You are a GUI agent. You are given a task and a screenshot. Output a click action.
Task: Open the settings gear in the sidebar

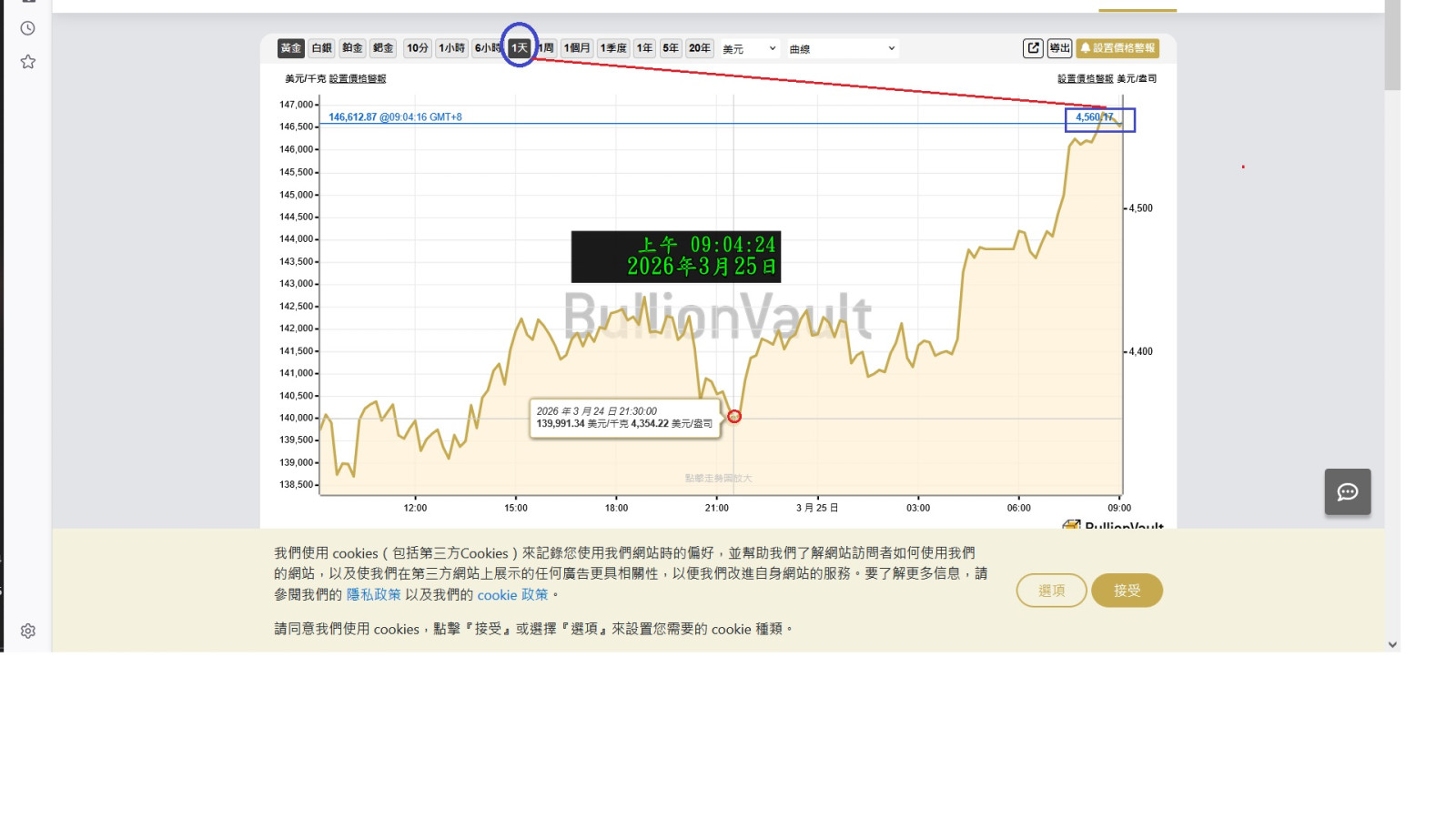28,631
